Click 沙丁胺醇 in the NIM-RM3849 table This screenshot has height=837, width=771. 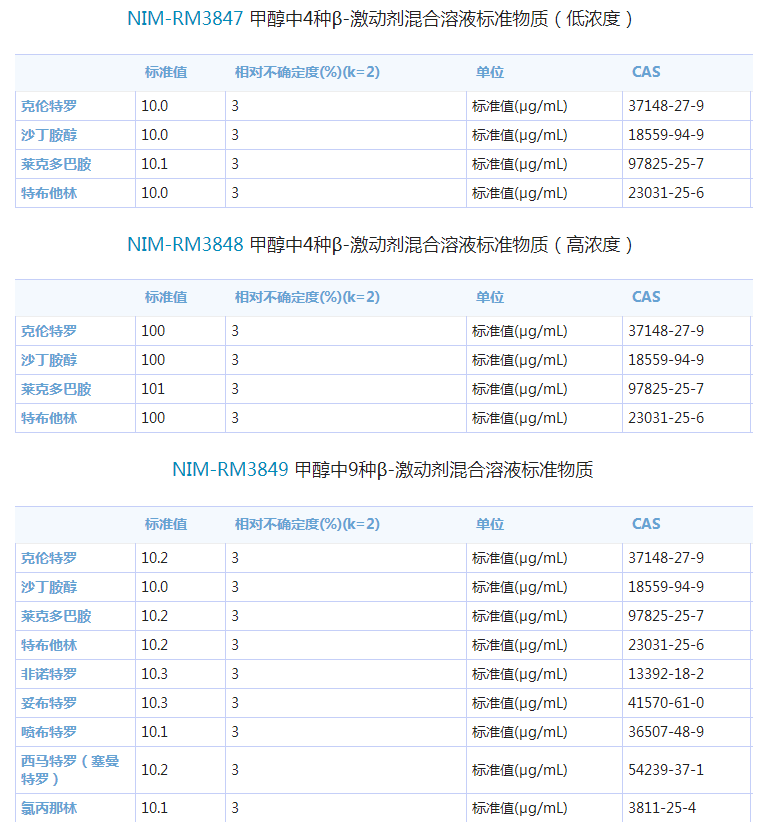click(49, 587)
